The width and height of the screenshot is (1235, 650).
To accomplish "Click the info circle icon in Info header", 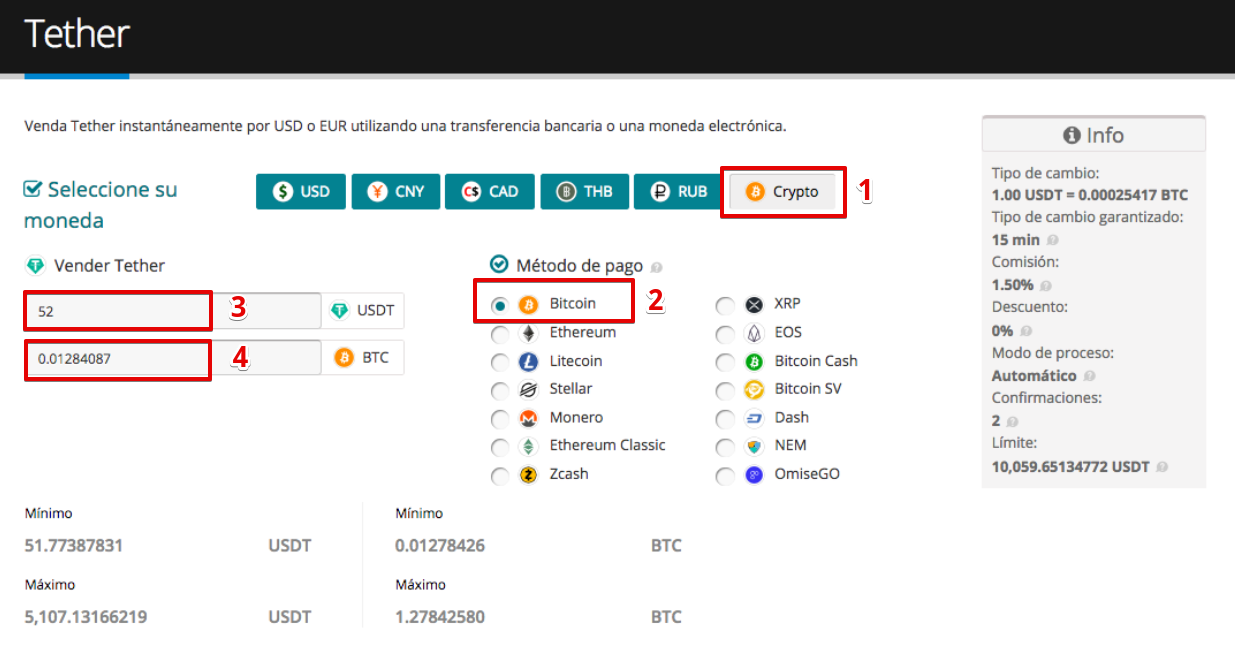I will coord(1072,136).
